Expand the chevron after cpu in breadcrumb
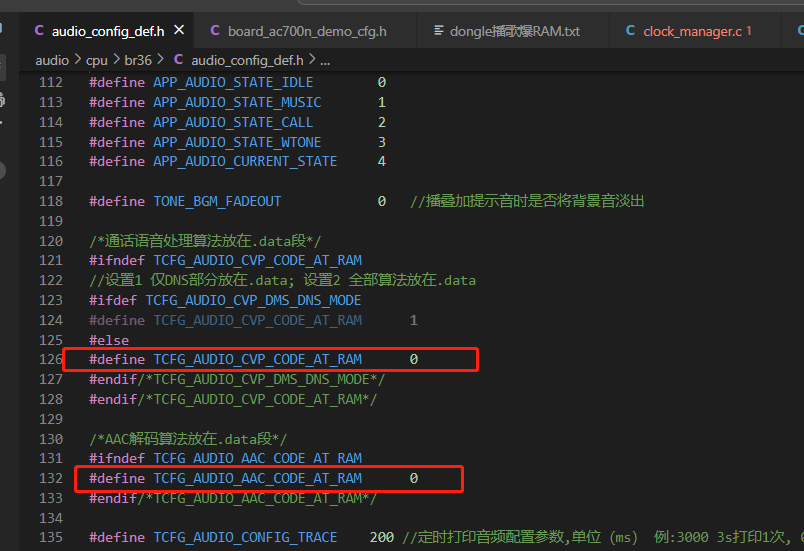 (x=116, y=59)
